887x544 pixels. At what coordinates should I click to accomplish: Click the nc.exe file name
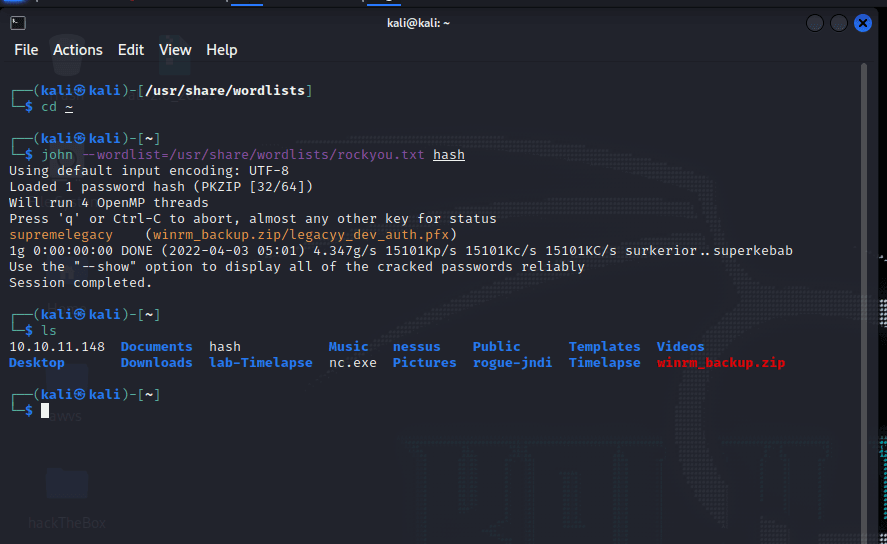tap(352, 363)
